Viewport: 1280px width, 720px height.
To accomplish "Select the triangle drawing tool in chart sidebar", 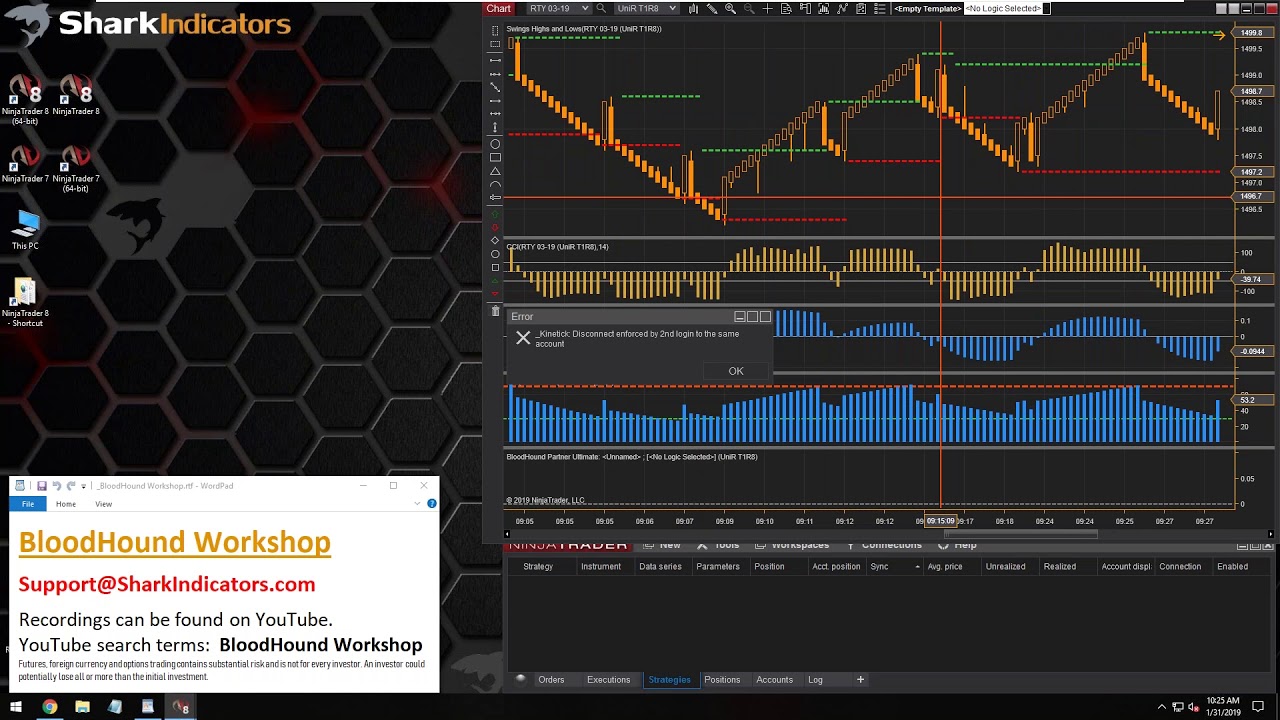I will point(495,171).
